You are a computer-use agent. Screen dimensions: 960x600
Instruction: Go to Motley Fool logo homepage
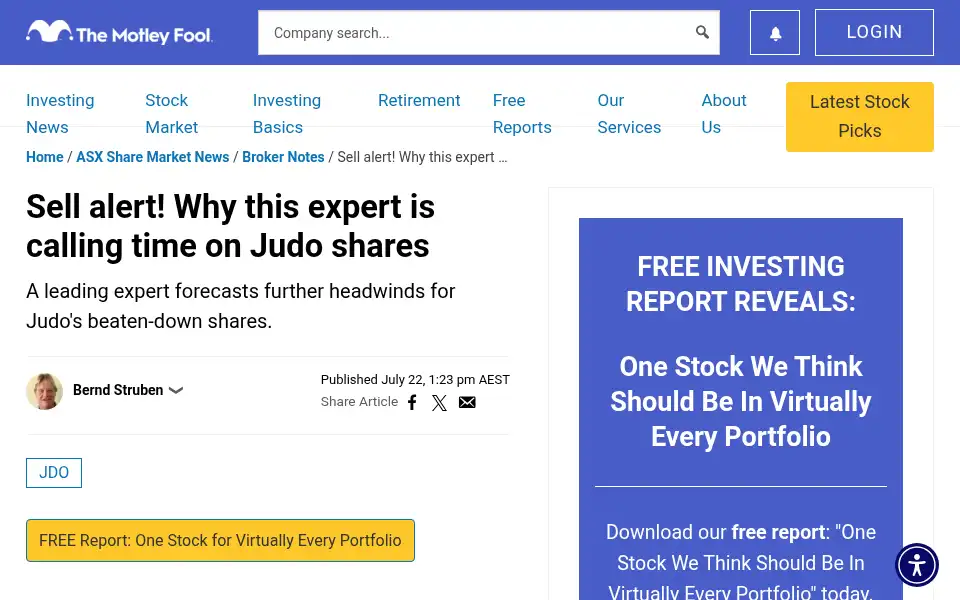click(119, 32)
